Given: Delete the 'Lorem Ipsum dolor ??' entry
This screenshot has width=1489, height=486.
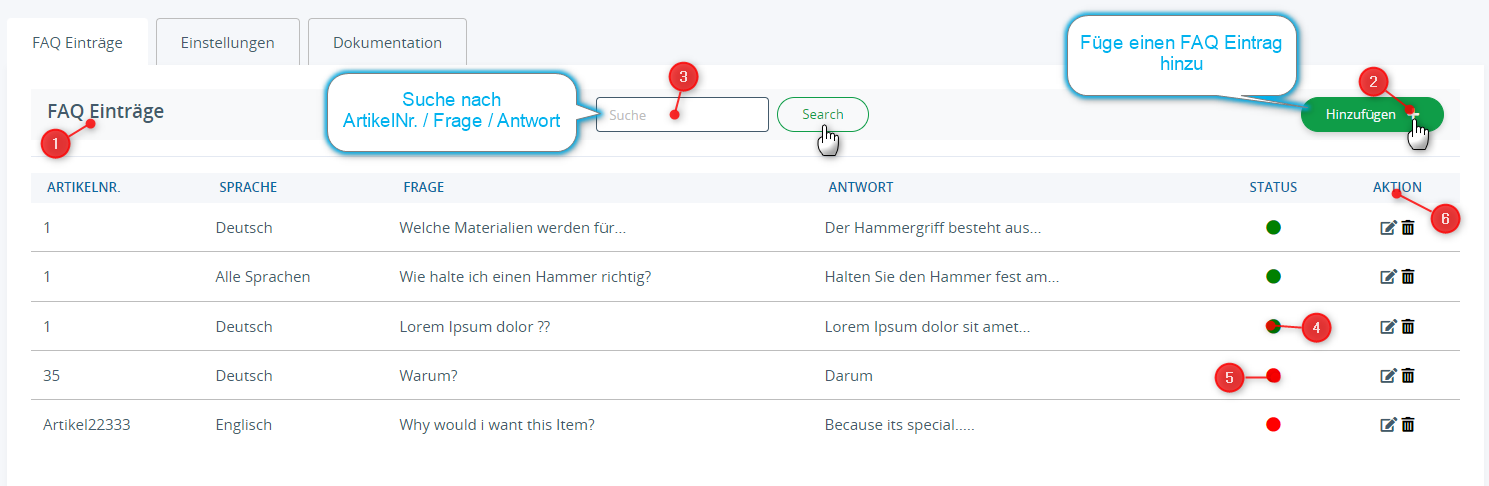Looking at the screenshot, I should (1408, 326).
